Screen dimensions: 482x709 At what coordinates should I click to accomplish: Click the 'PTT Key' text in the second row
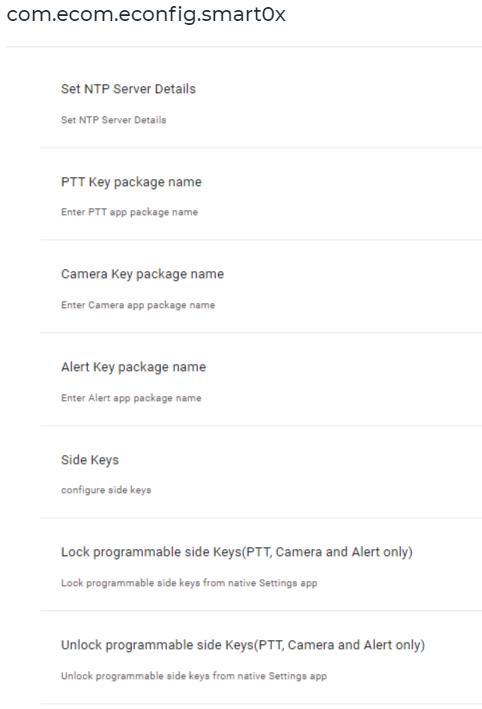85,182
